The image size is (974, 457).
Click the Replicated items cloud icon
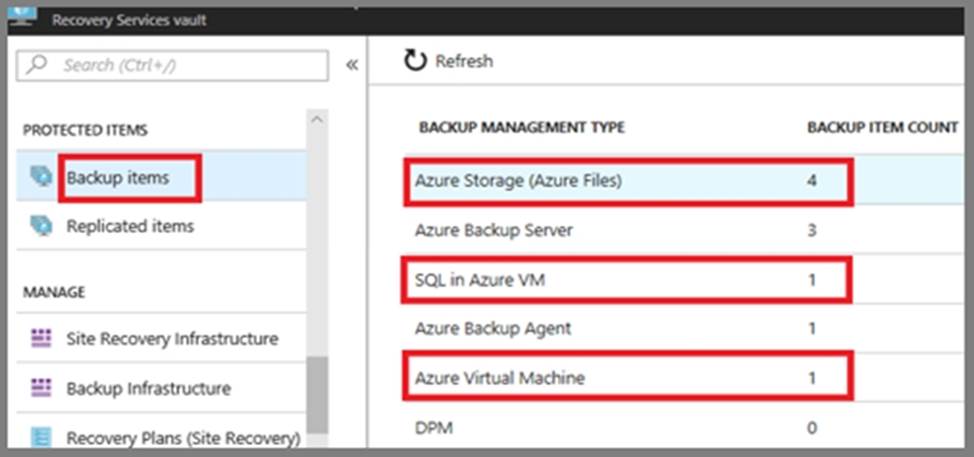click(40, 225)
